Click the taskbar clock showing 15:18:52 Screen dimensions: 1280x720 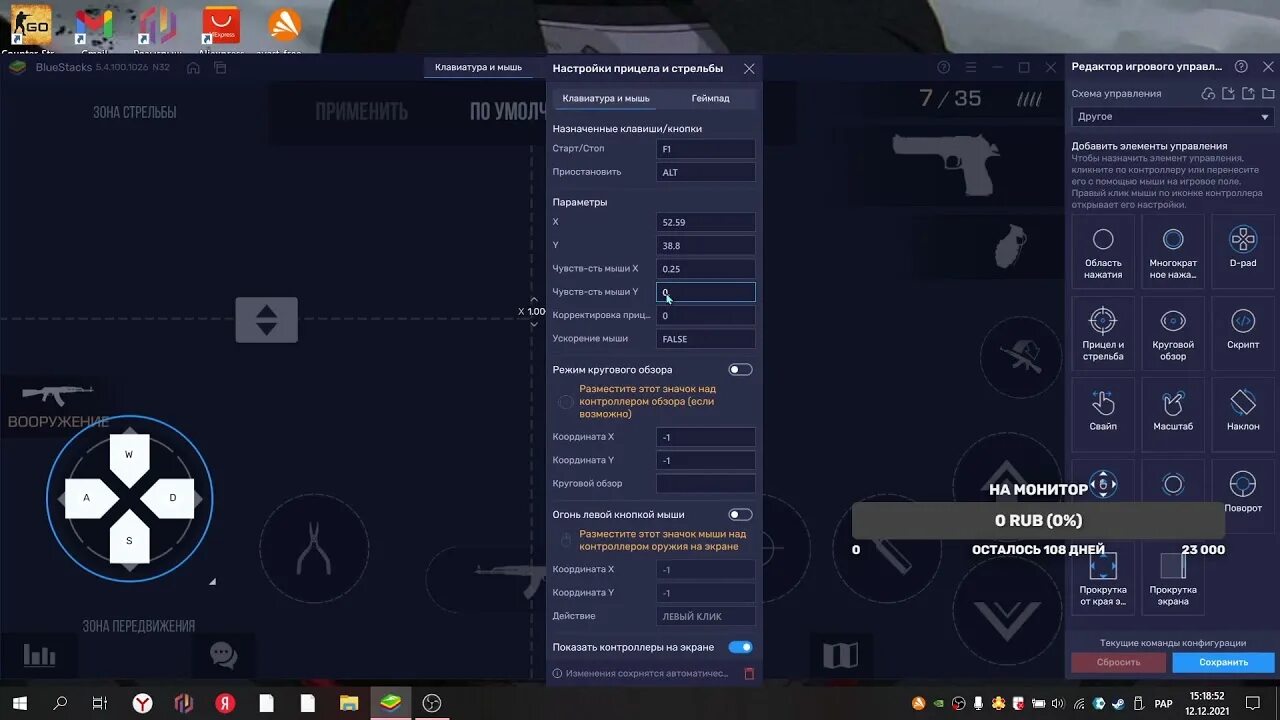[1207, 703]
